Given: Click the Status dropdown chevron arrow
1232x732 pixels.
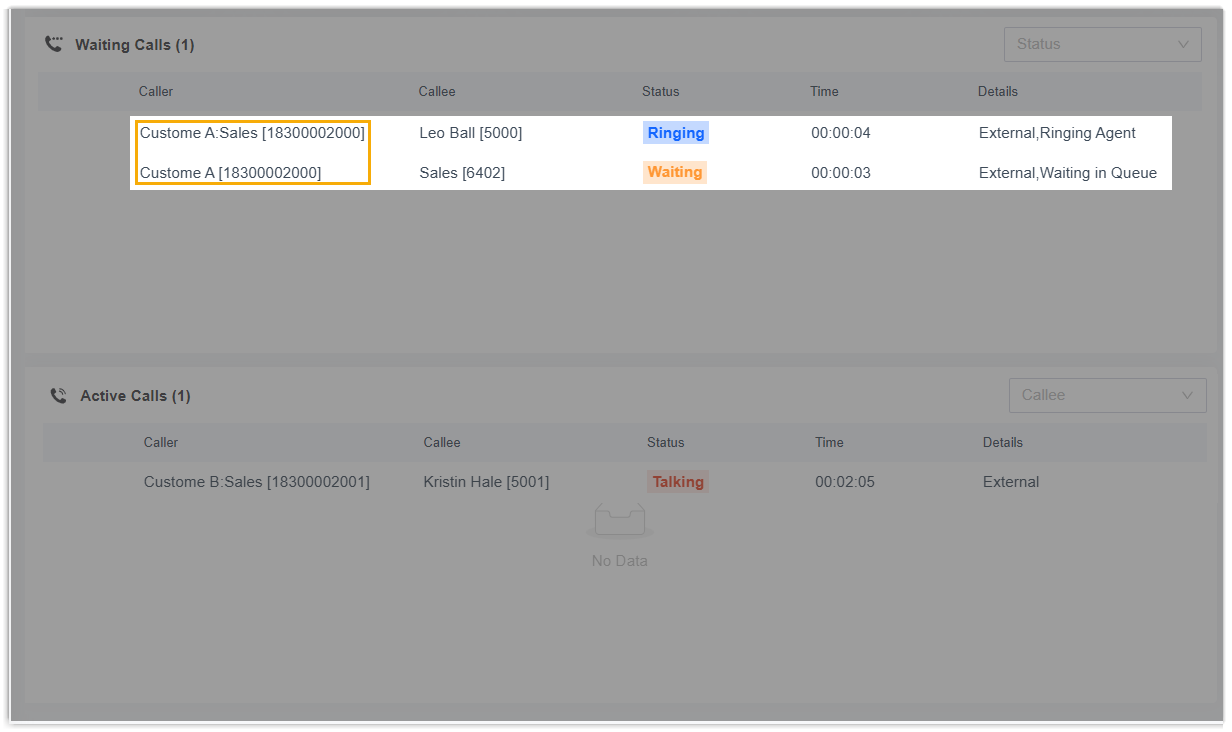Looking at the screenshot, I should (x=1183, y=44).
